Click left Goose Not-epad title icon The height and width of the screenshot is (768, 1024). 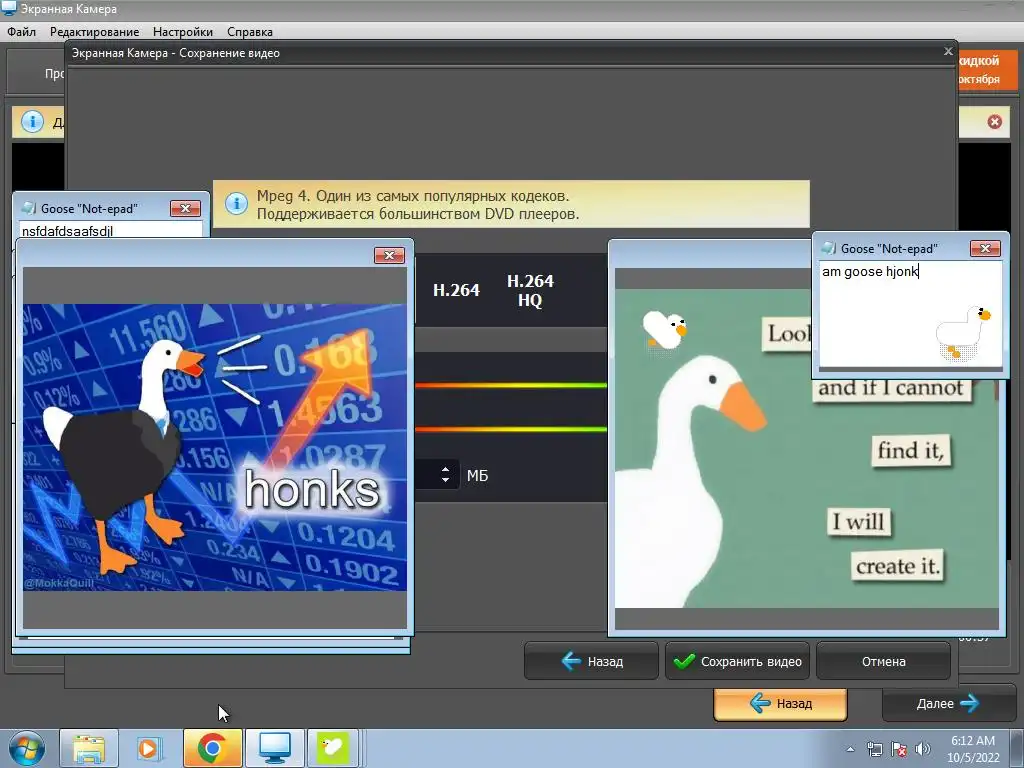pyautogui.click(x=29, y=208)
